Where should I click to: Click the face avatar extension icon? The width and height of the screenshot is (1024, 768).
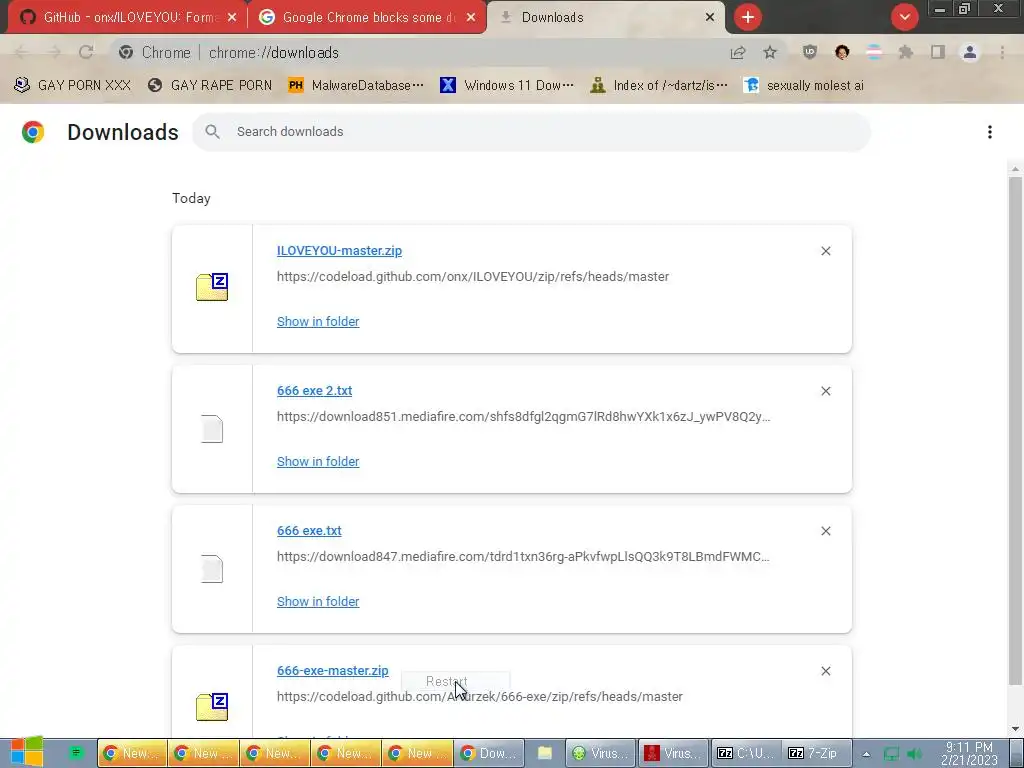pos(842,52)
